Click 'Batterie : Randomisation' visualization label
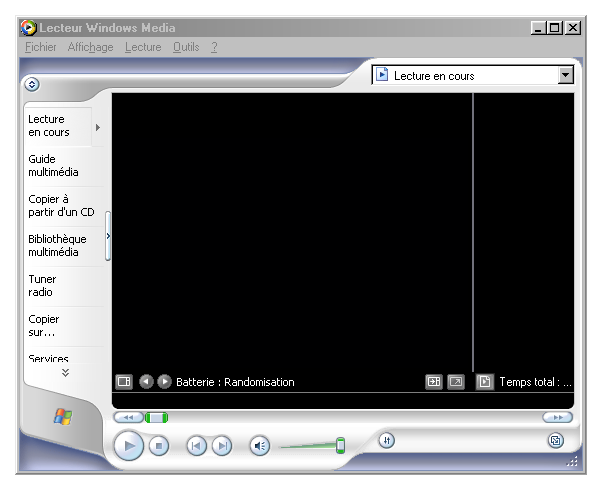This screenshot has width=614, height=493. click(x=235, y=382)
